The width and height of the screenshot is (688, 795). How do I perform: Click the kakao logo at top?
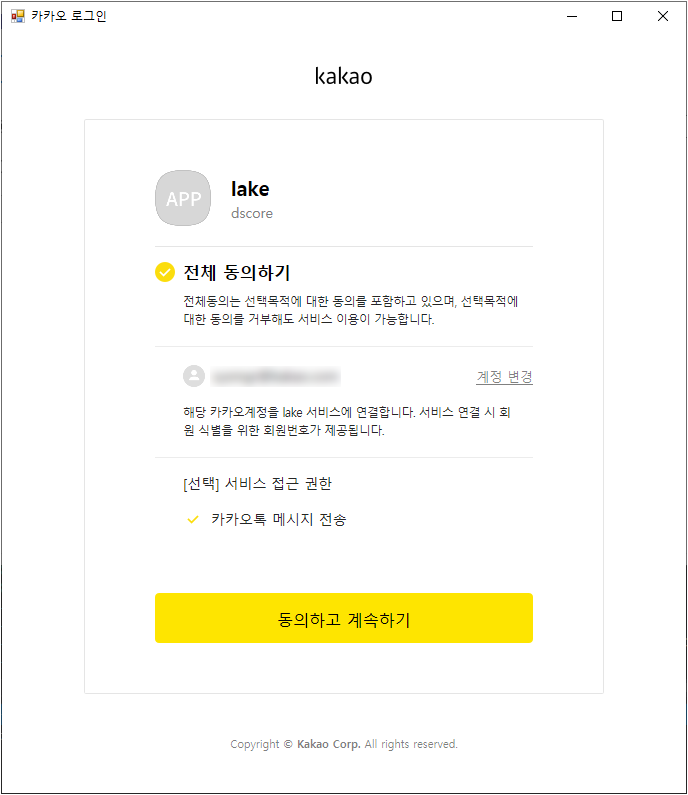343,76
